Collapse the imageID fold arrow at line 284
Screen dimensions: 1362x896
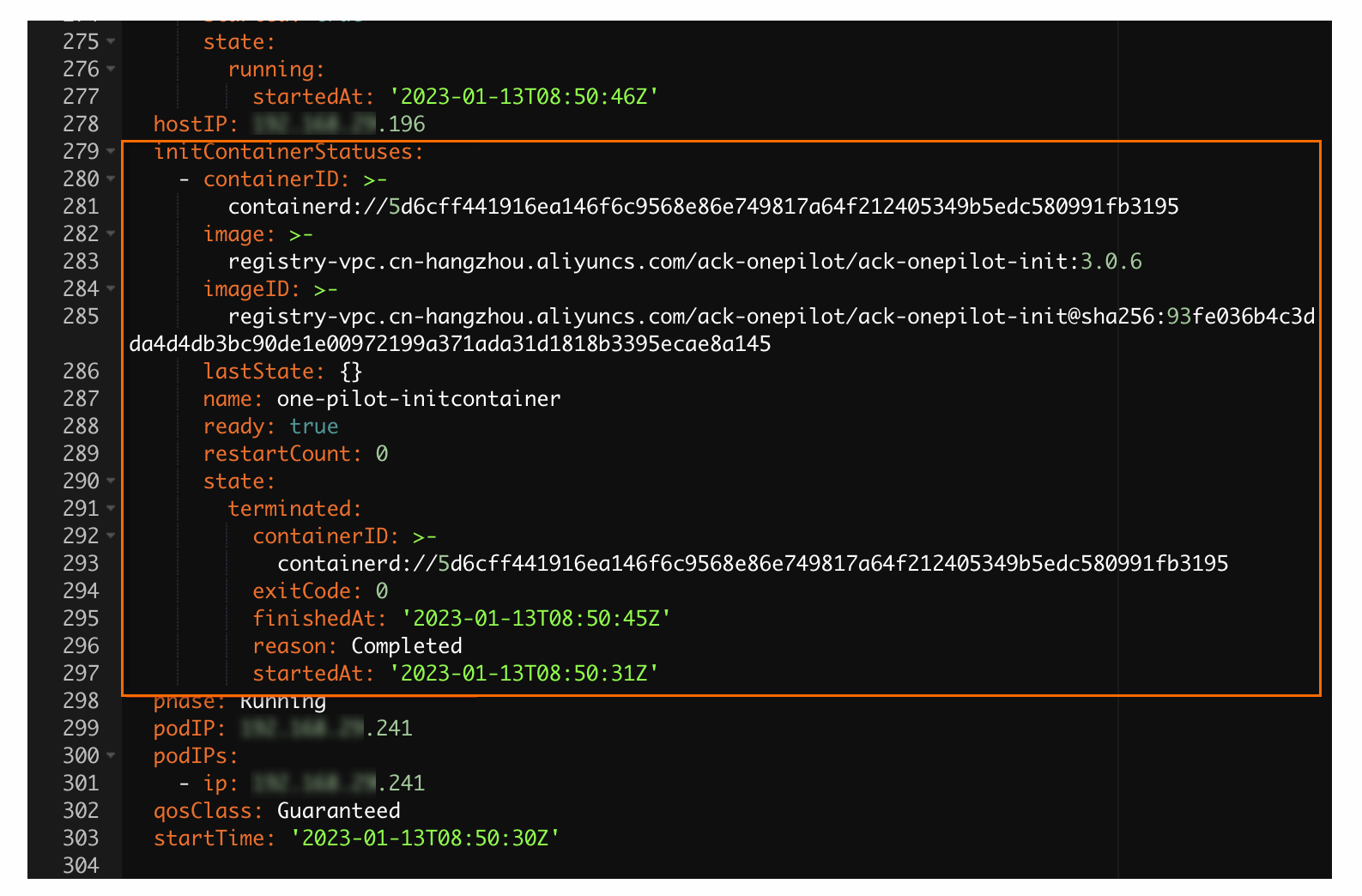(111, 288)
